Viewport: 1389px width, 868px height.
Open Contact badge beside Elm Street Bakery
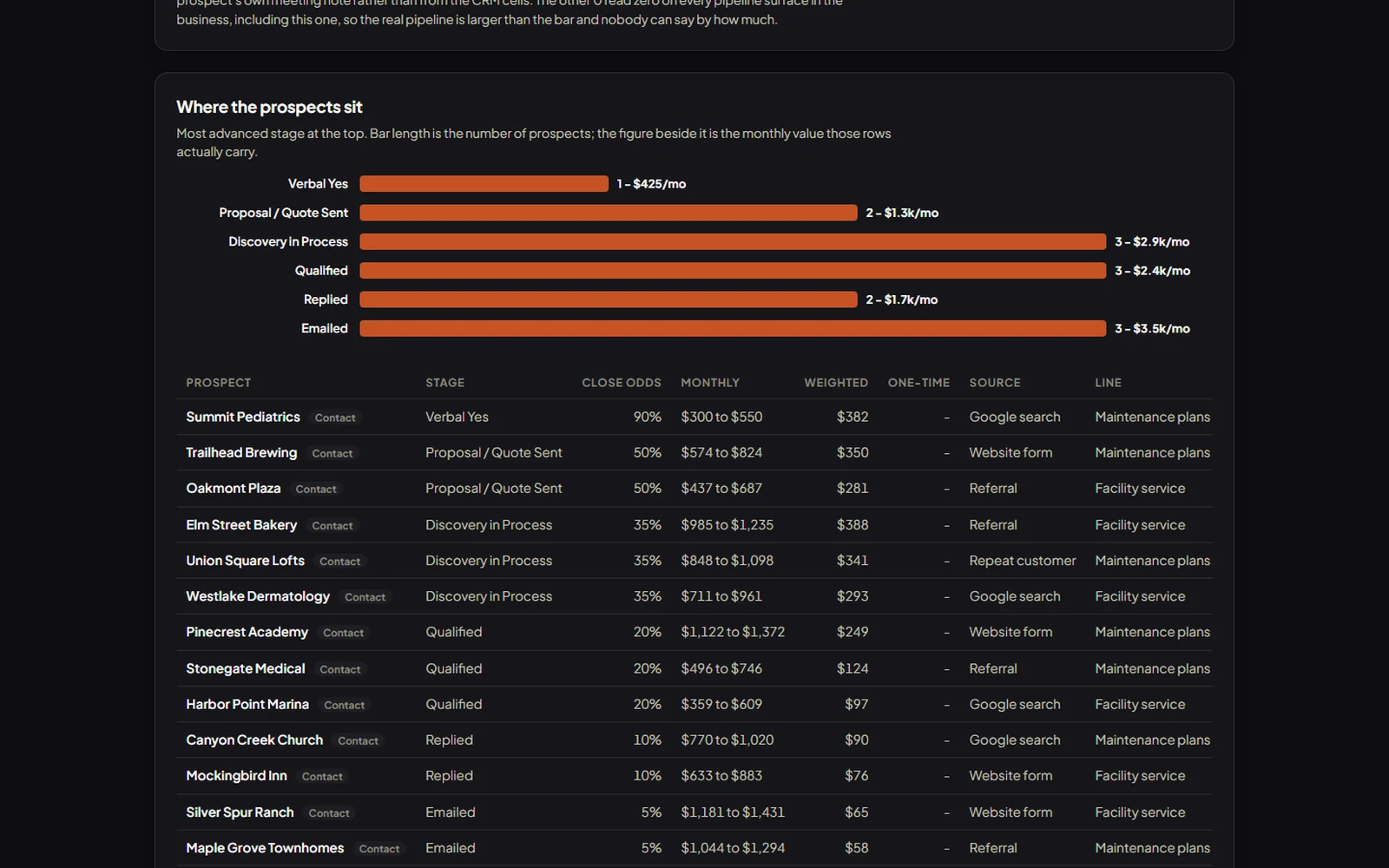(332, 525)
